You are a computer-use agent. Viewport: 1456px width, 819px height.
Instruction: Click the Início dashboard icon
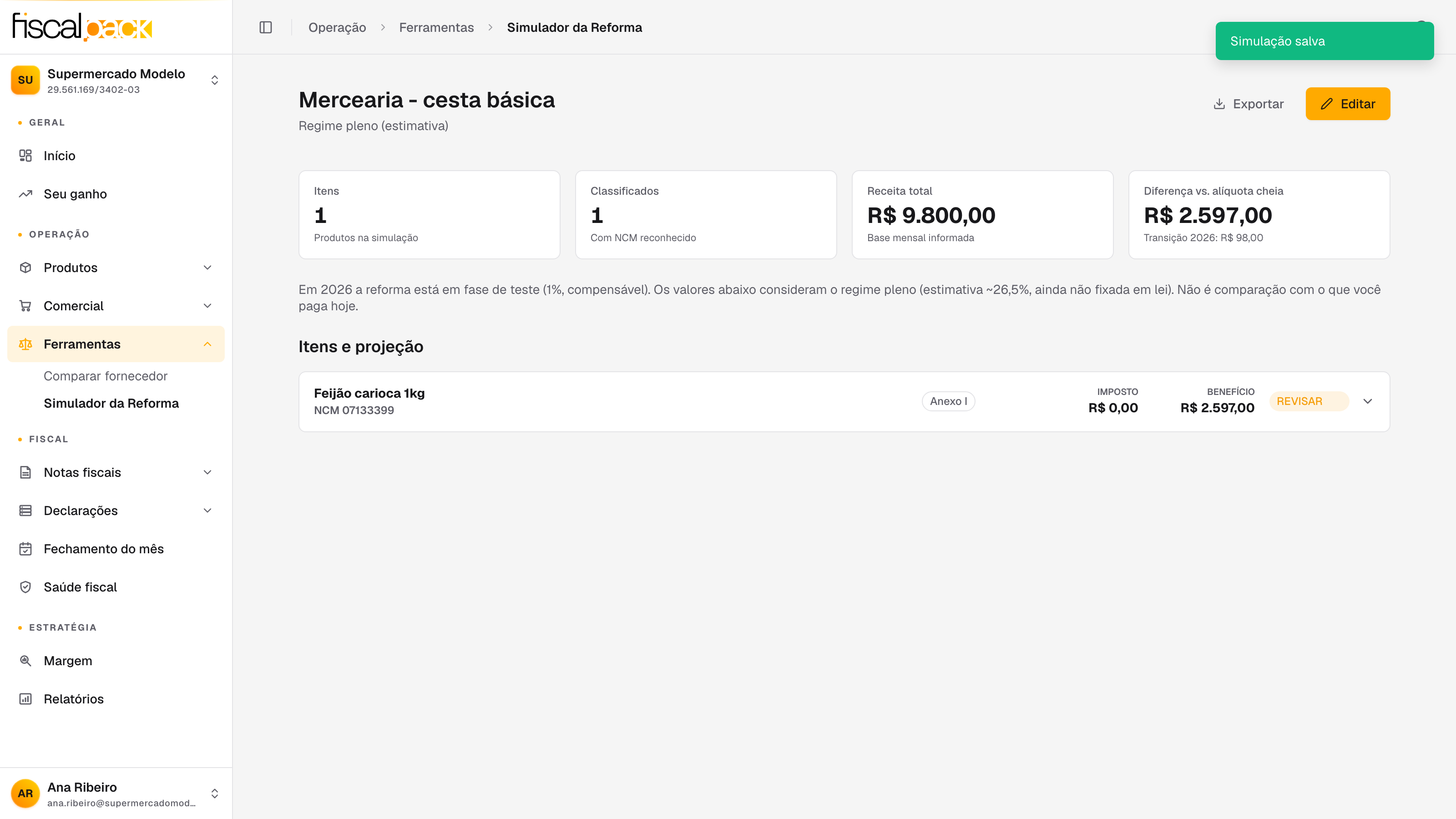[25, 156]
